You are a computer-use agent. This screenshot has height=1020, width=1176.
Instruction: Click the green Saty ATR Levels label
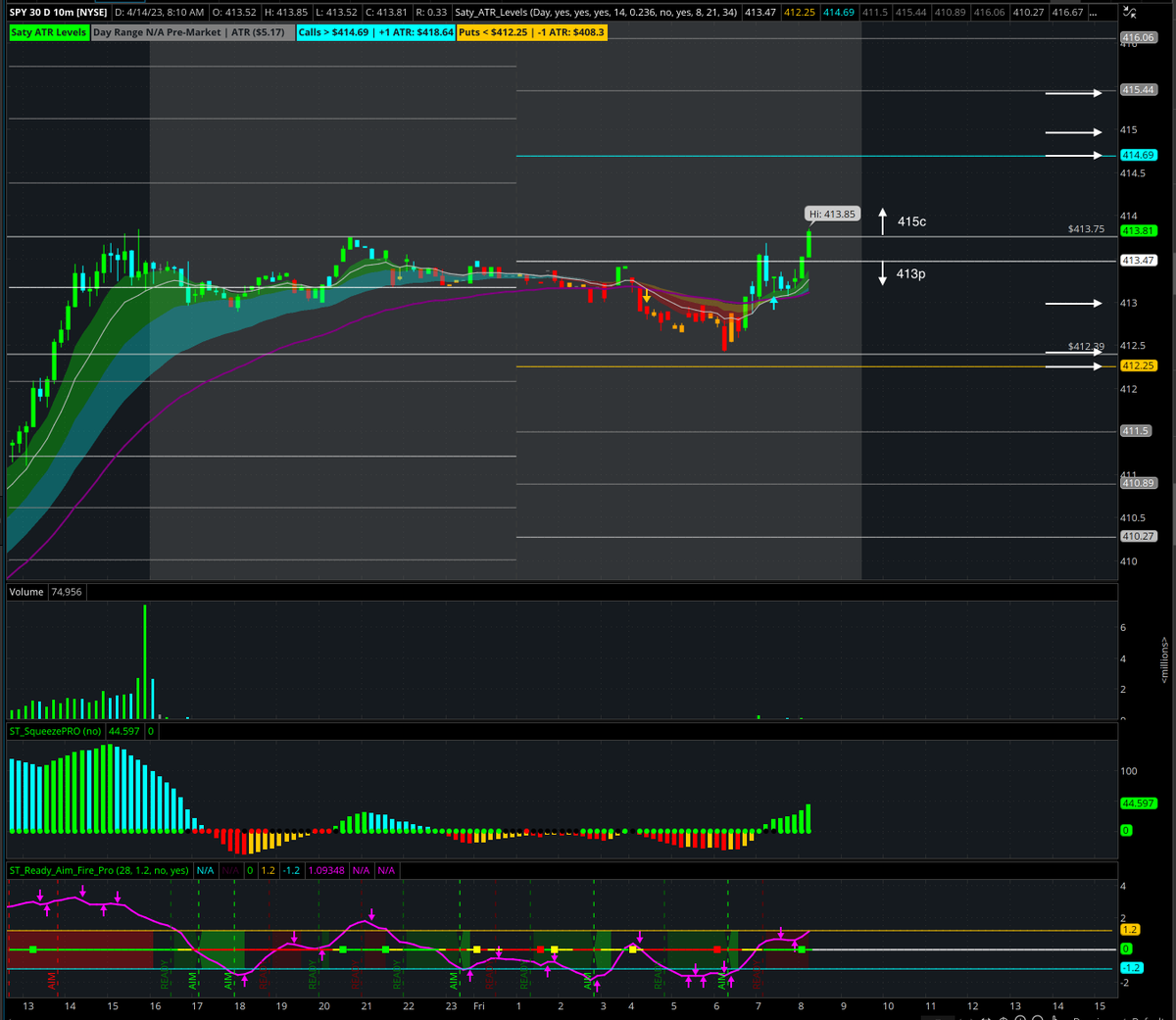tap(48, 32)
